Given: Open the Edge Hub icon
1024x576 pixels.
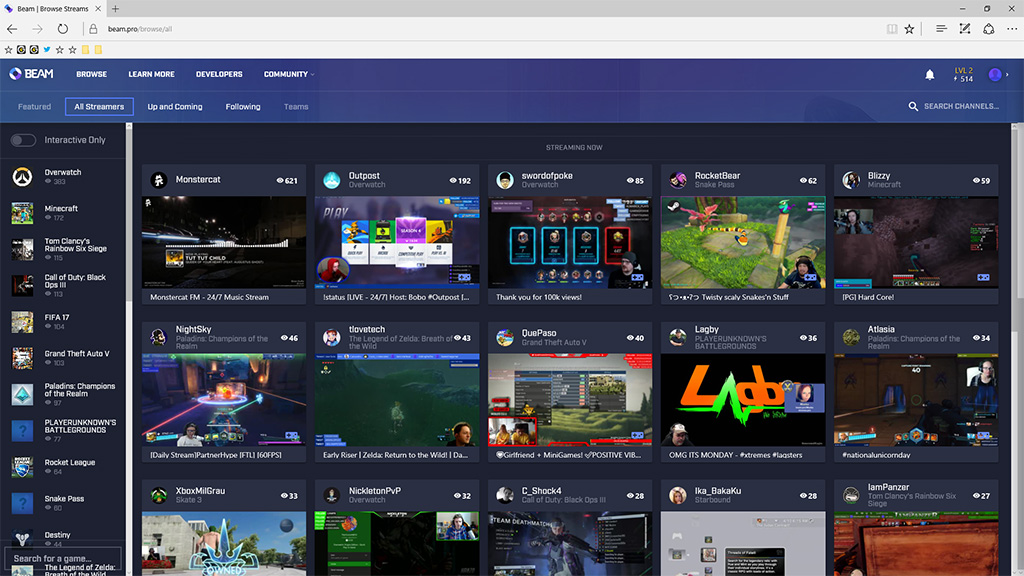Looking at the screenshot, I should click(941, 29).
